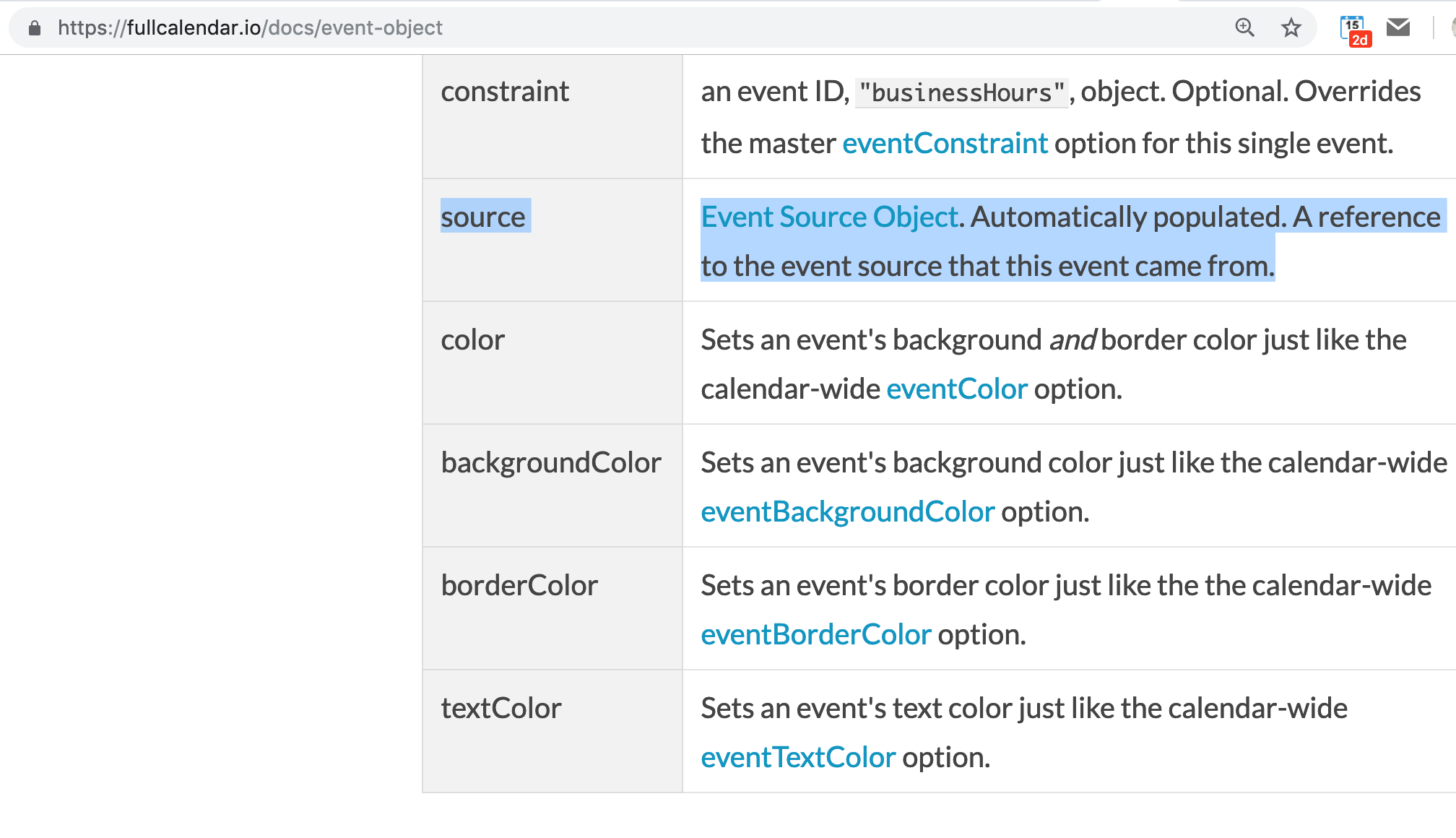Click the backgroundColor property name

coord(551,463)
